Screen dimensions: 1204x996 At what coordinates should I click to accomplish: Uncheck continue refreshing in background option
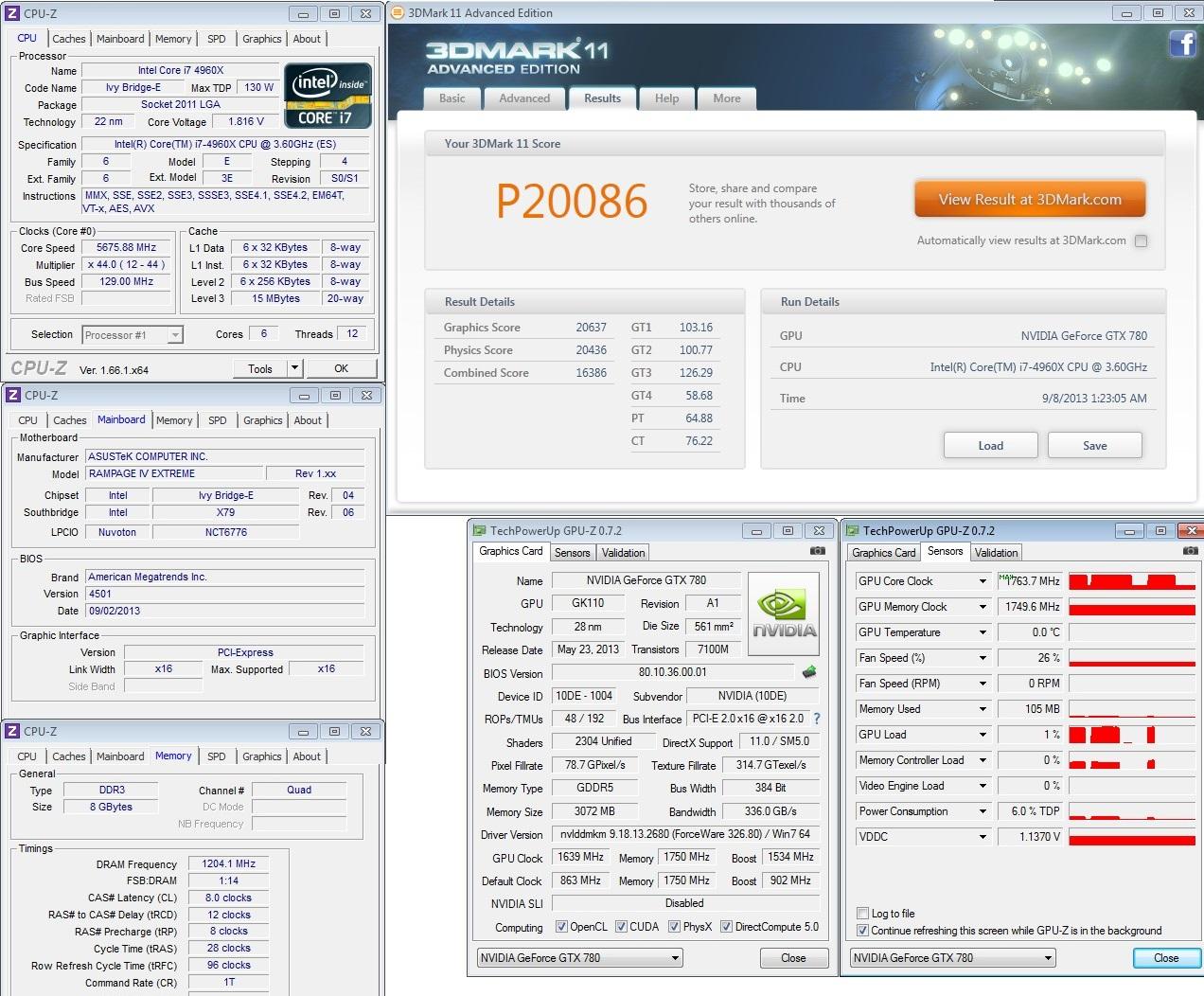point(862,931)
